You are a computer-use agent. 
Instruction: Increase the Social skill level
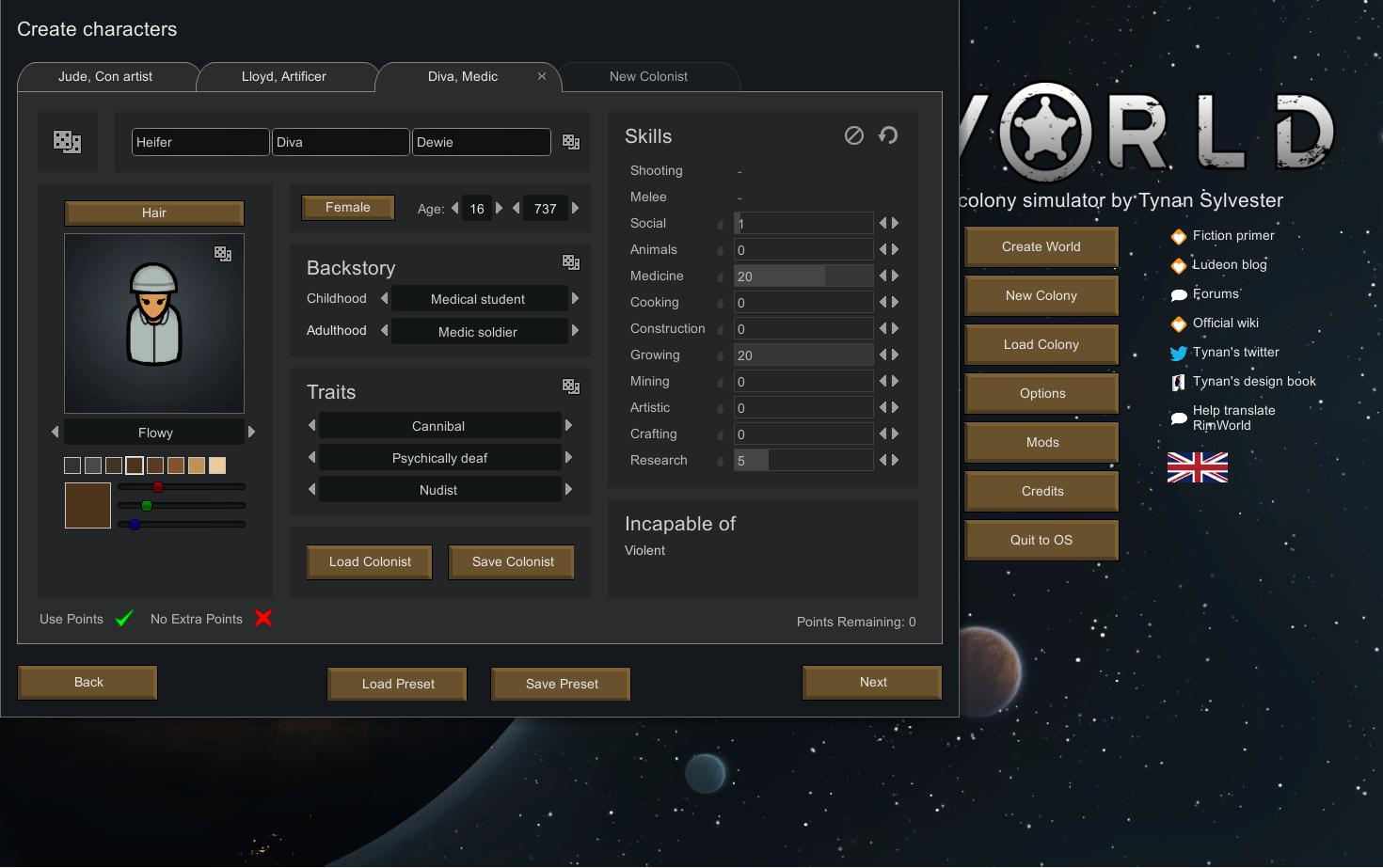[896, 223]
